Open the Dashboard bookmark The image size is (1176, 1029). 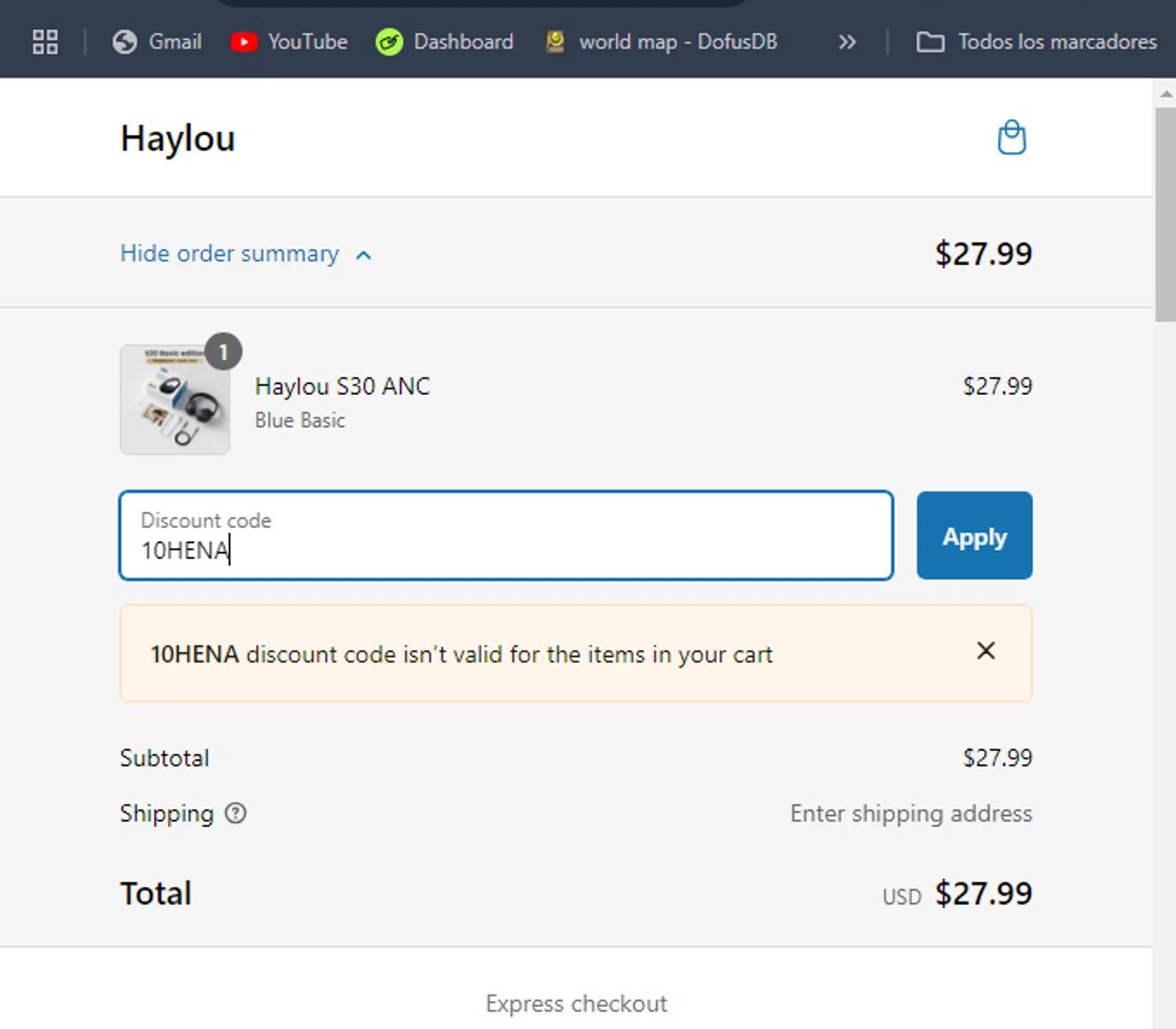[445, 42]
